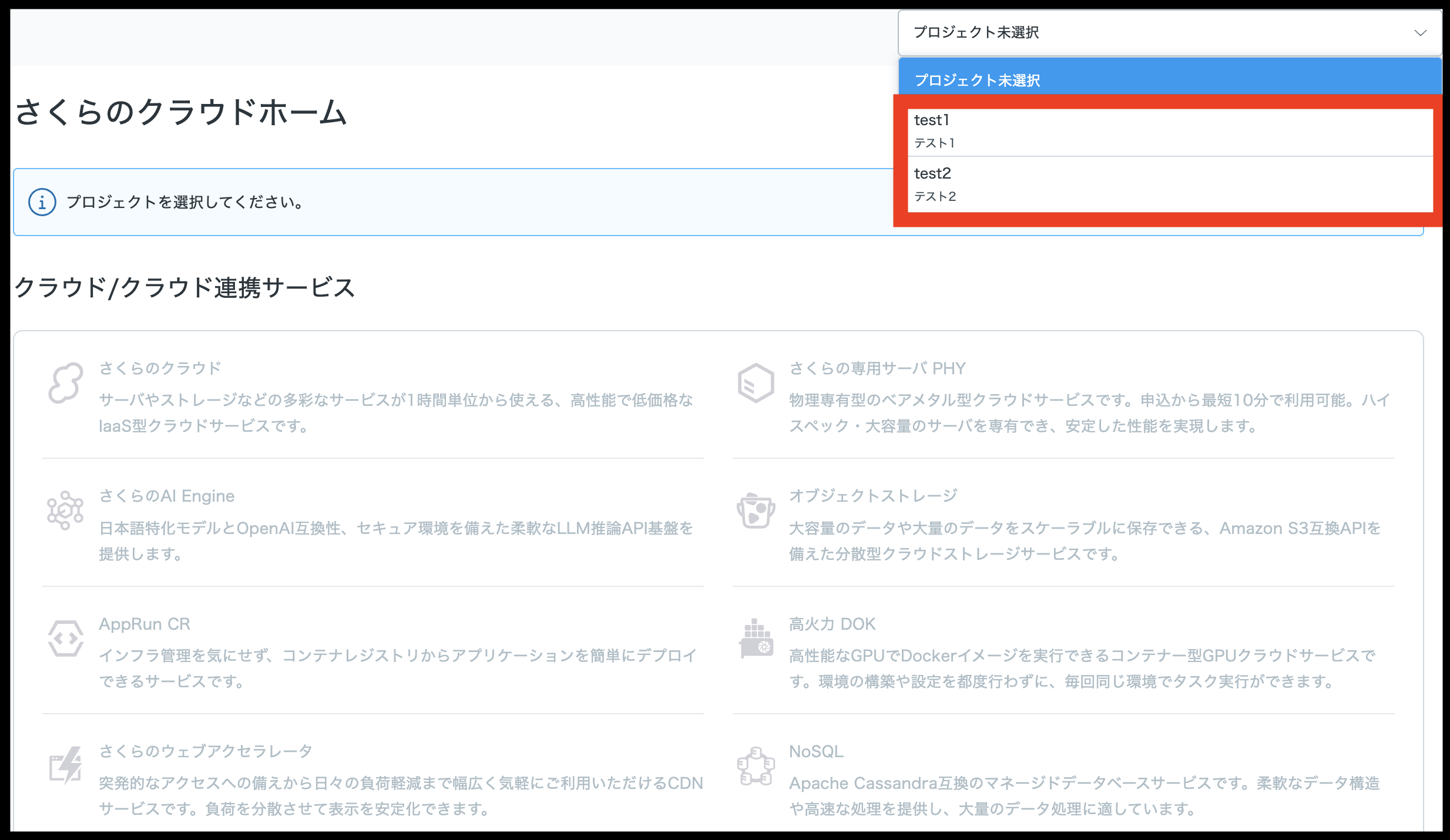Screen dimensions: 1450x840
Task: Click the さくらのクラウド service icon
Action: [x=65, y=383]
